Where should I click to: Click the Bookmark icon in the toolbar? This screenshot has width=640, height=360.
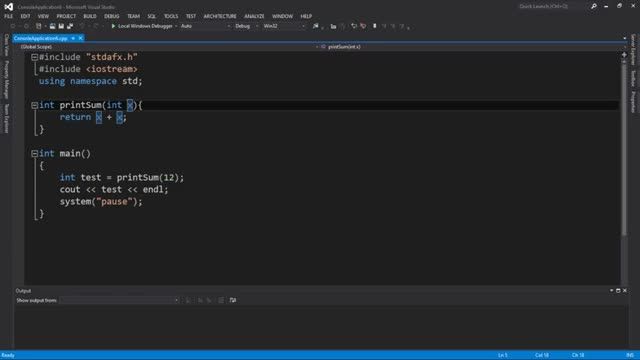[375, 26]
